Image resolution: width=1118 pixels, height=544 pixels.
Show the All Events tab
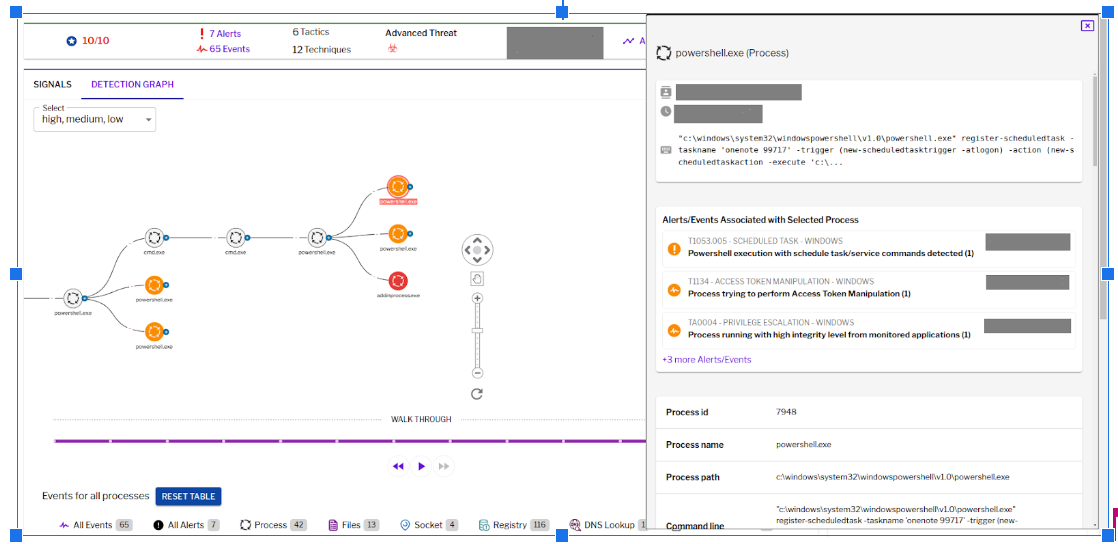point(96,525)
